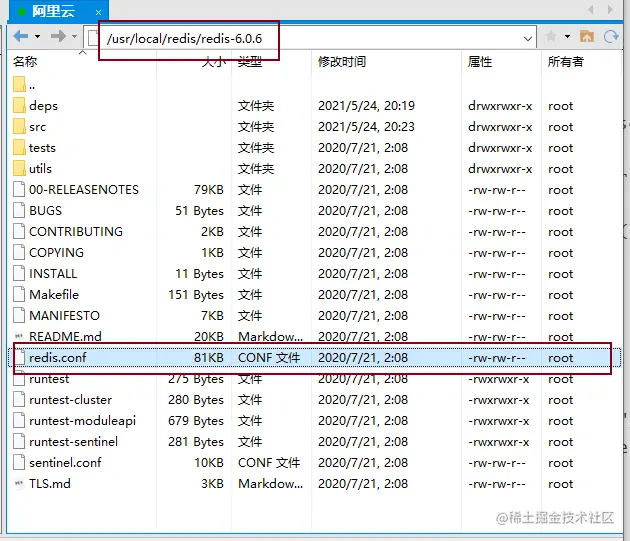
Task: Click the 79KB size of 00-RELEASENOTES
Action: click(x=209, y=189)
